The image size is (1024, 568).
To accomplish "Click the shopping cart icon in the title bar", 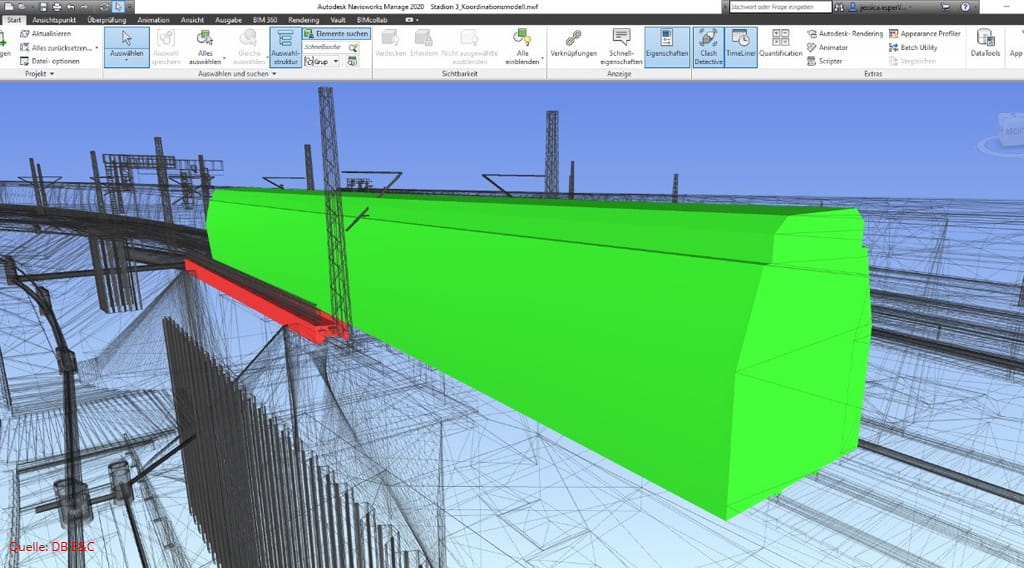I will (944, 7).
